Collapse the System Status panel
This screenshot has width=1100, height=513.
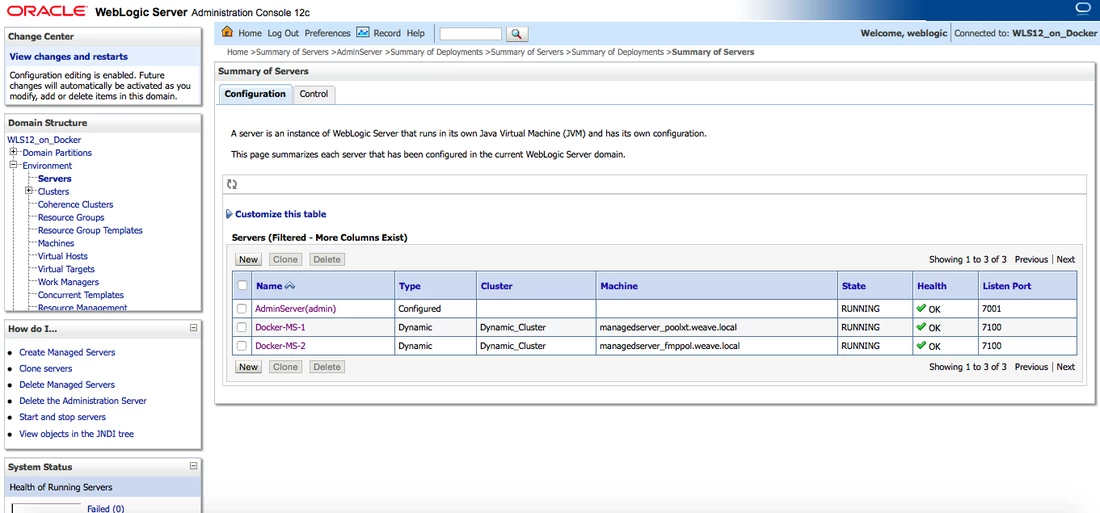click(x=194, y=466)
